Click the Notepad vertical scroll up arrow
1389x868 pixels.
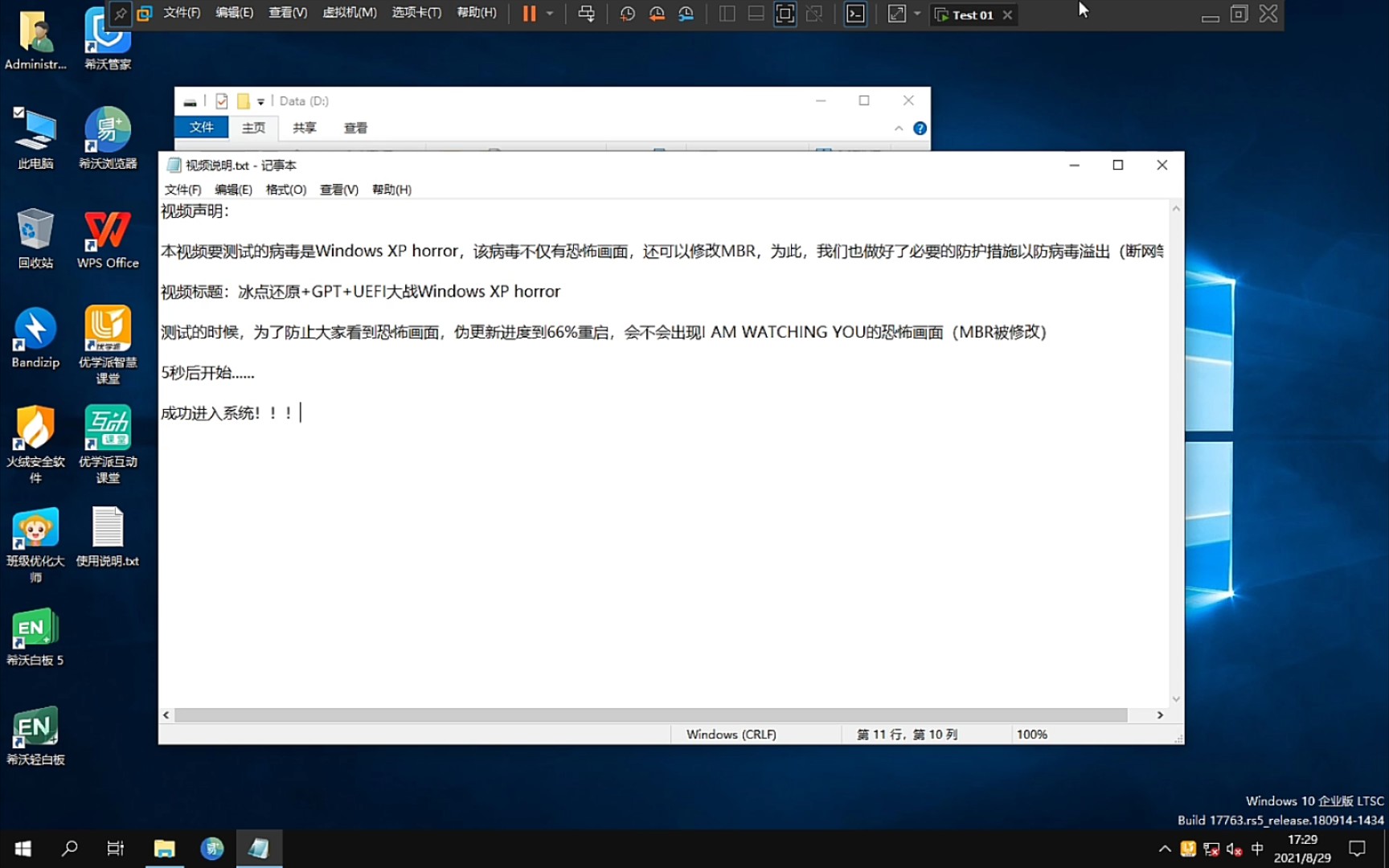click(1176, 208)
